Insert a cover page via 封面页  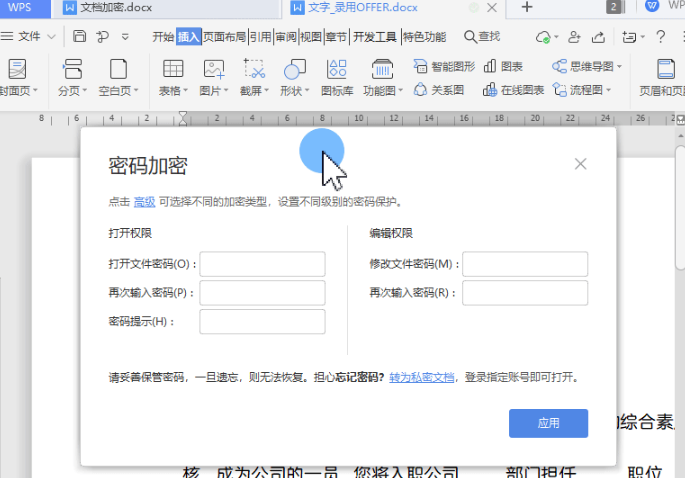coord(18,77)
